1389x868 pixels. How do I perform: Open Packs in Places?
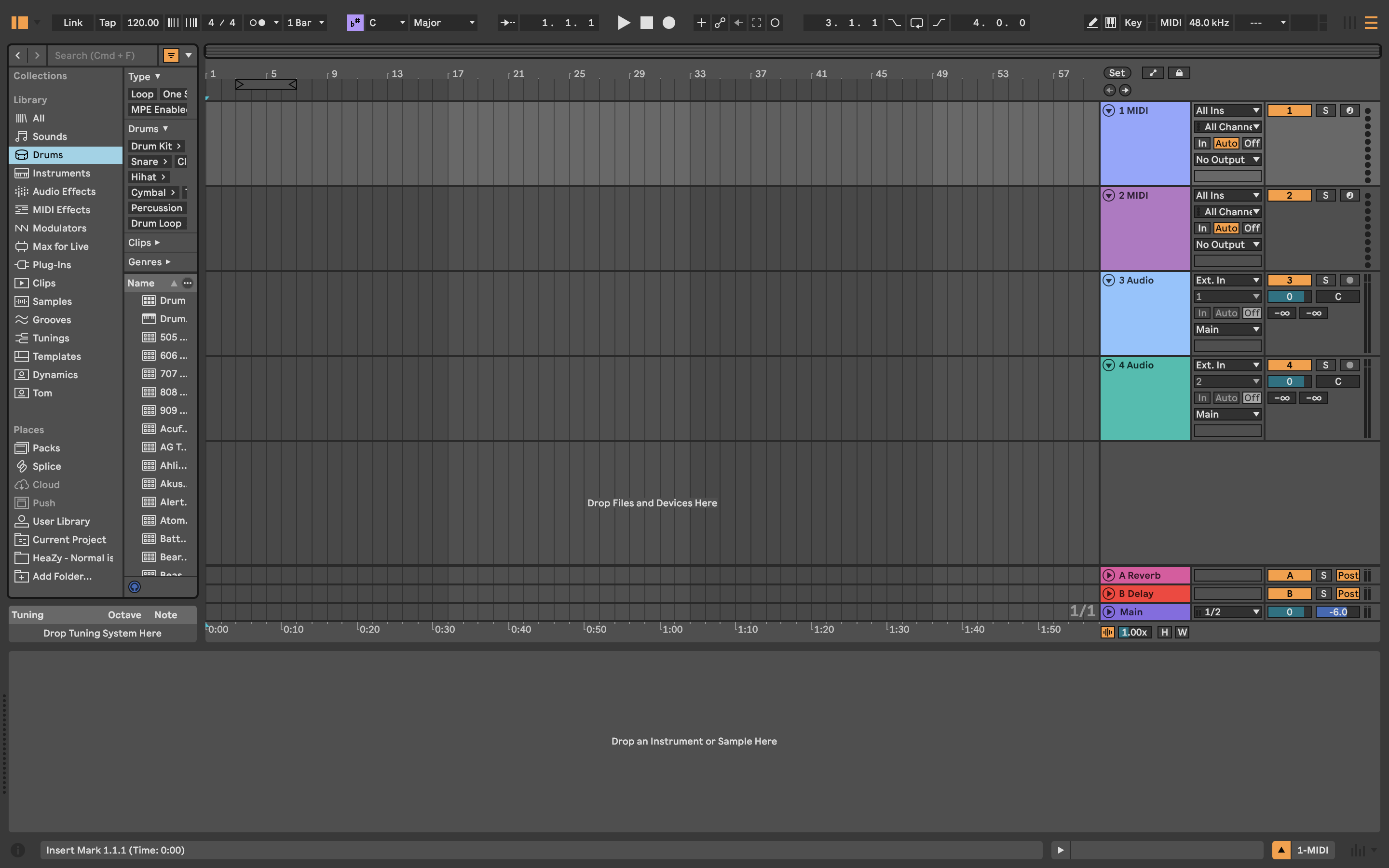point(66,448)
